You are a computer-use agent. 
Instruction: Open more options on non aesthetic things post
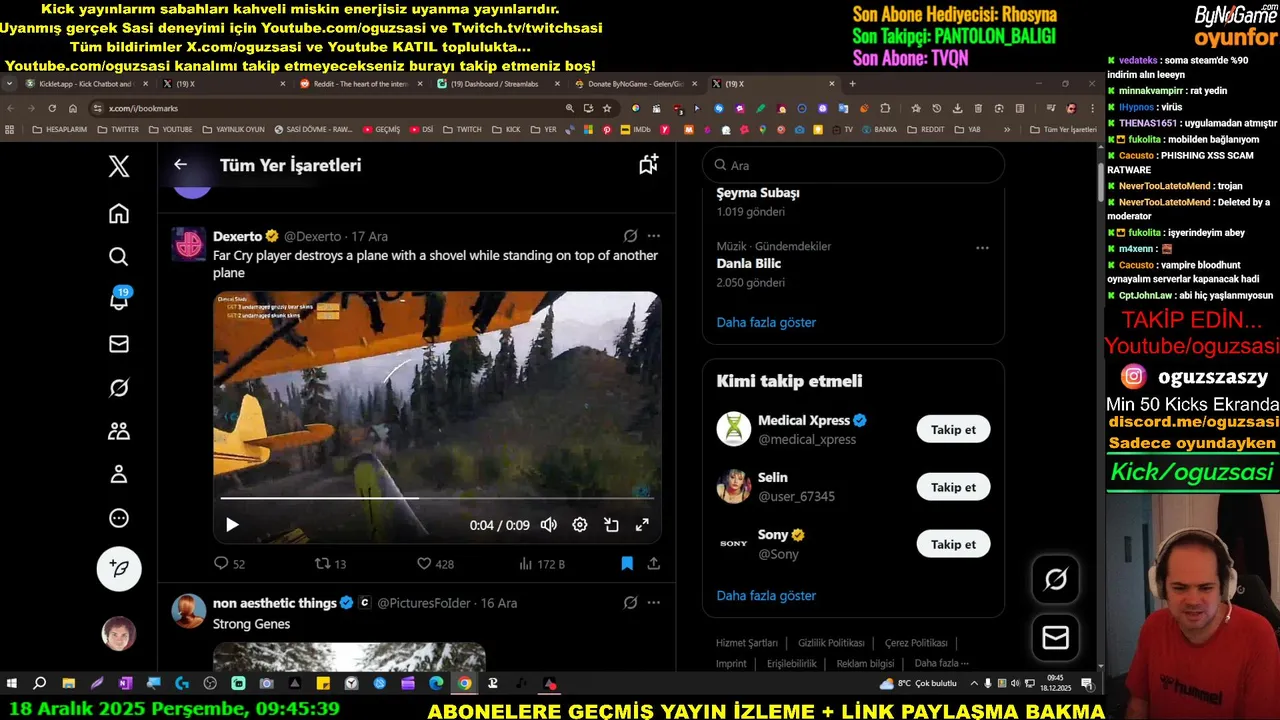tap(653, 603)
